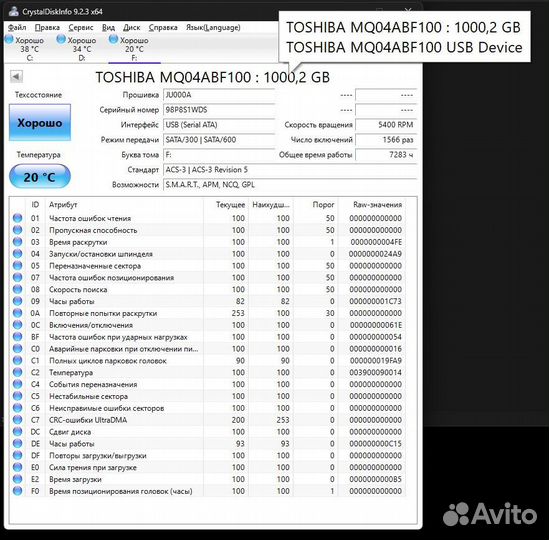Viewport: 549px width, 540px height.
Task: Click the disk title TOSHIBA MQ04ABF100 : 1000,2 GB
Action: point(213,77)
